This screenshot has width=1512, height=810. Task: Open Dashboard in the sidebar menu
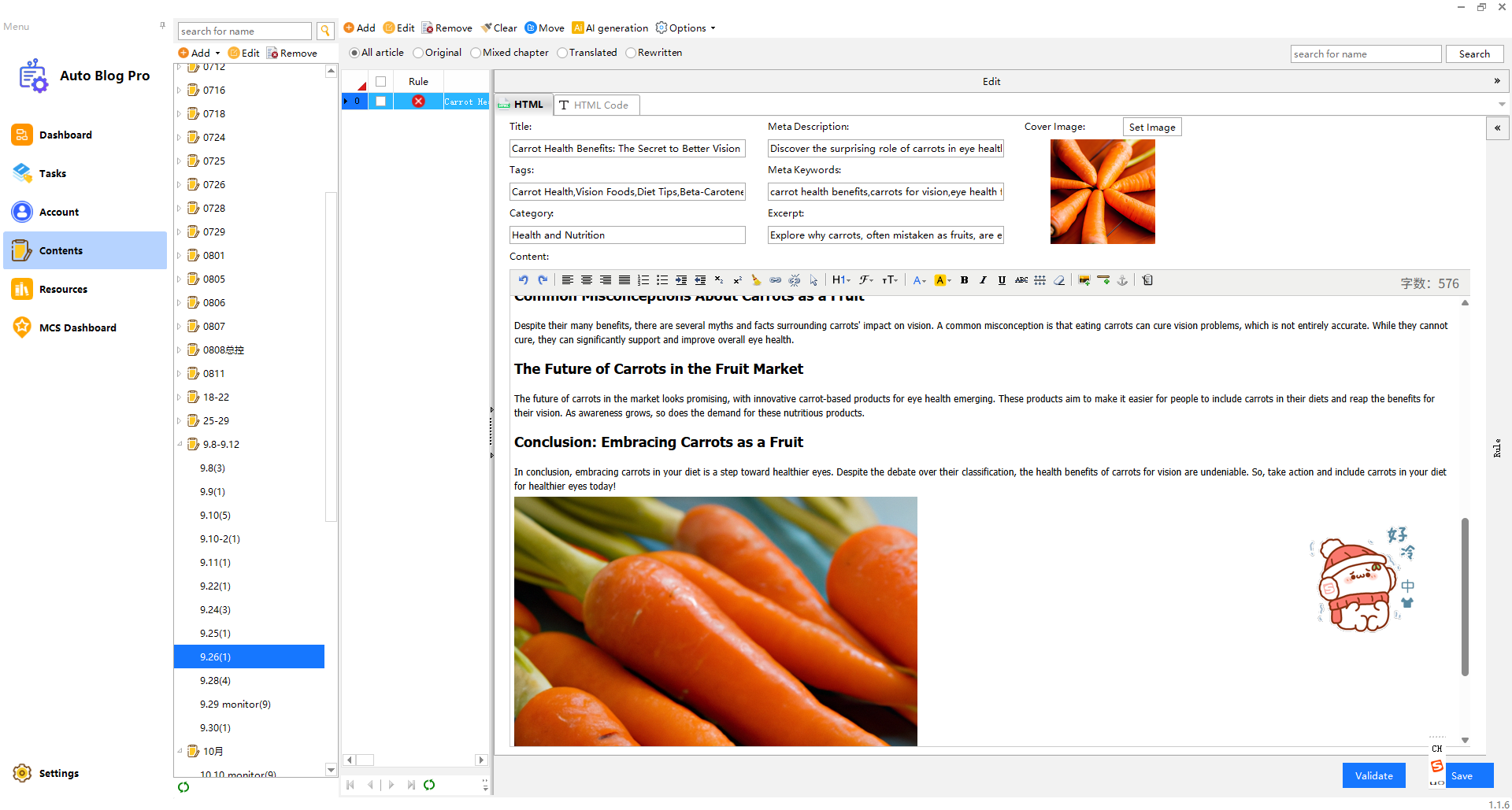point(85,135)
